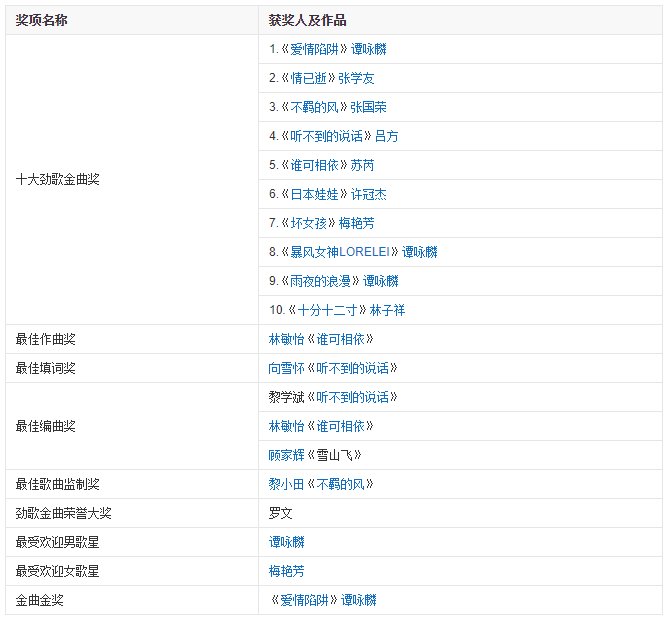Click the 张学友 singer link
The width and height of the screenshot is (671, 620).
[357, 78]
